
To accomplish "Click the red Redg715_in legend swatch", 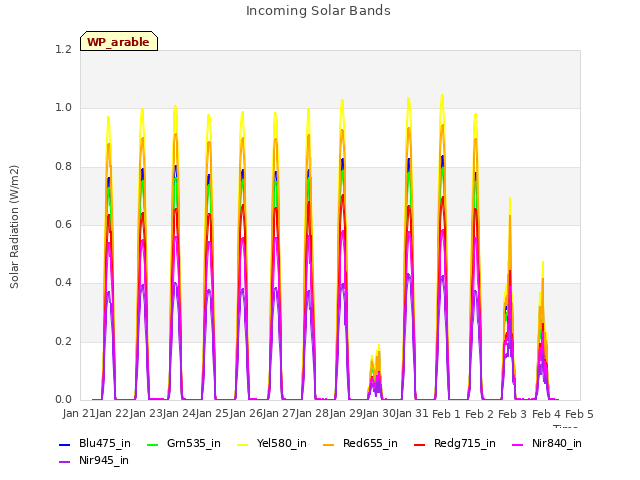I will click(x=420, y=444).
